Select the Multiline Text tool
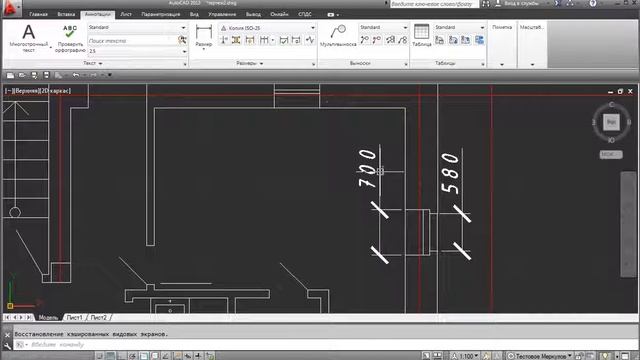 (x=29, y=38)
